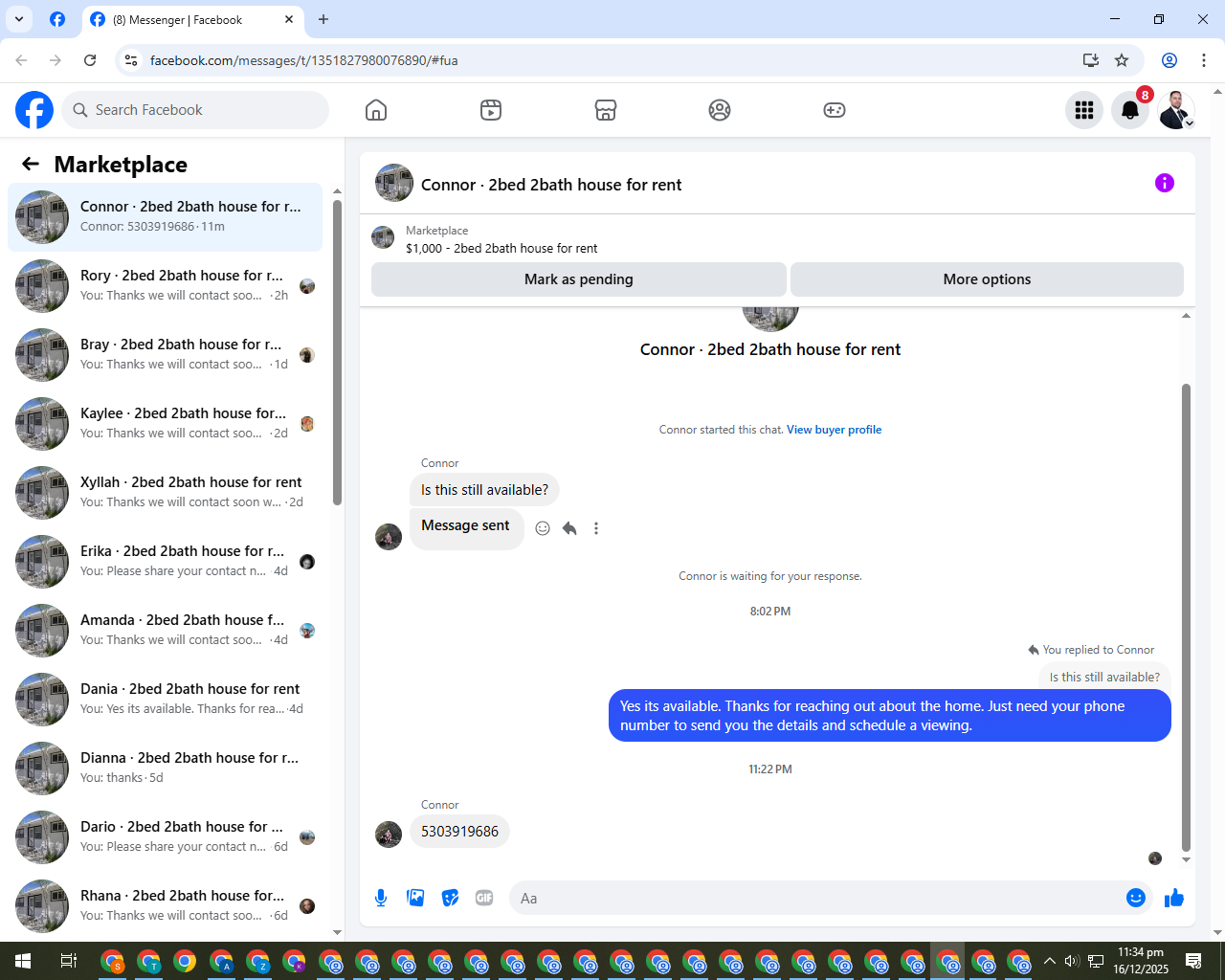
Task: Send a thumbs-up like
Action: pyautogui.click(x=1174, y=898)
